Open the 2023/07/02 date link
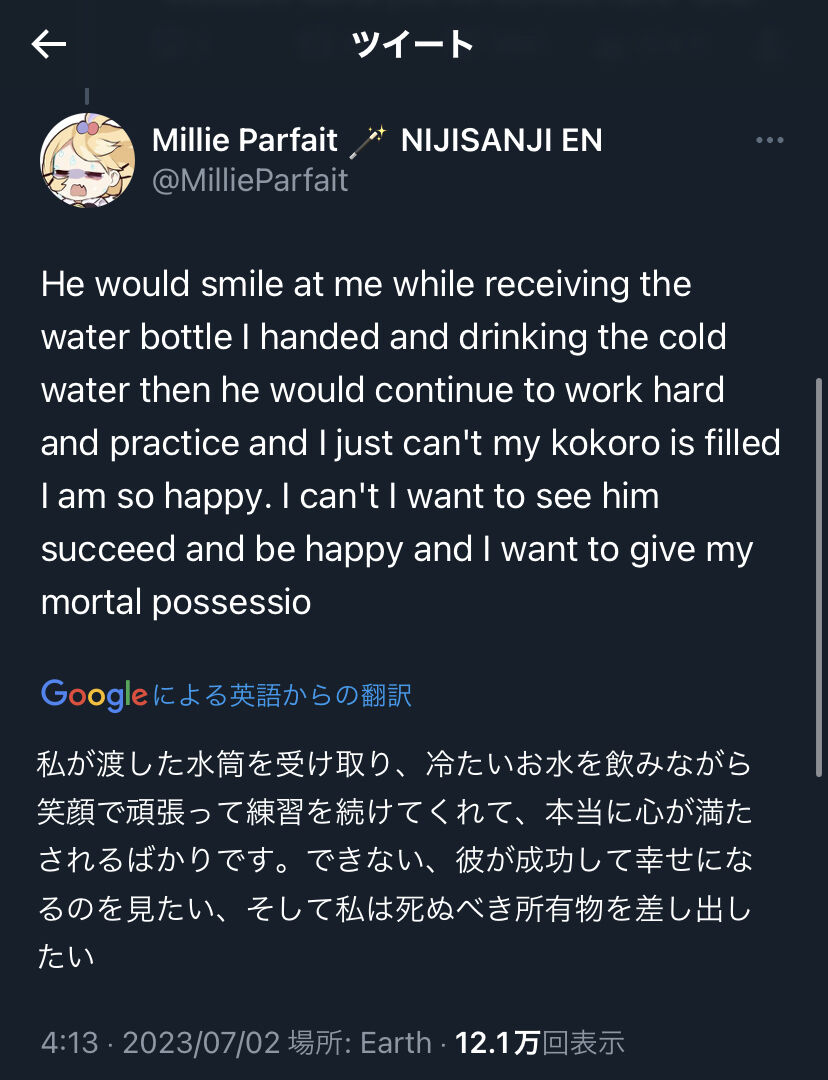 coord(199,1043)
